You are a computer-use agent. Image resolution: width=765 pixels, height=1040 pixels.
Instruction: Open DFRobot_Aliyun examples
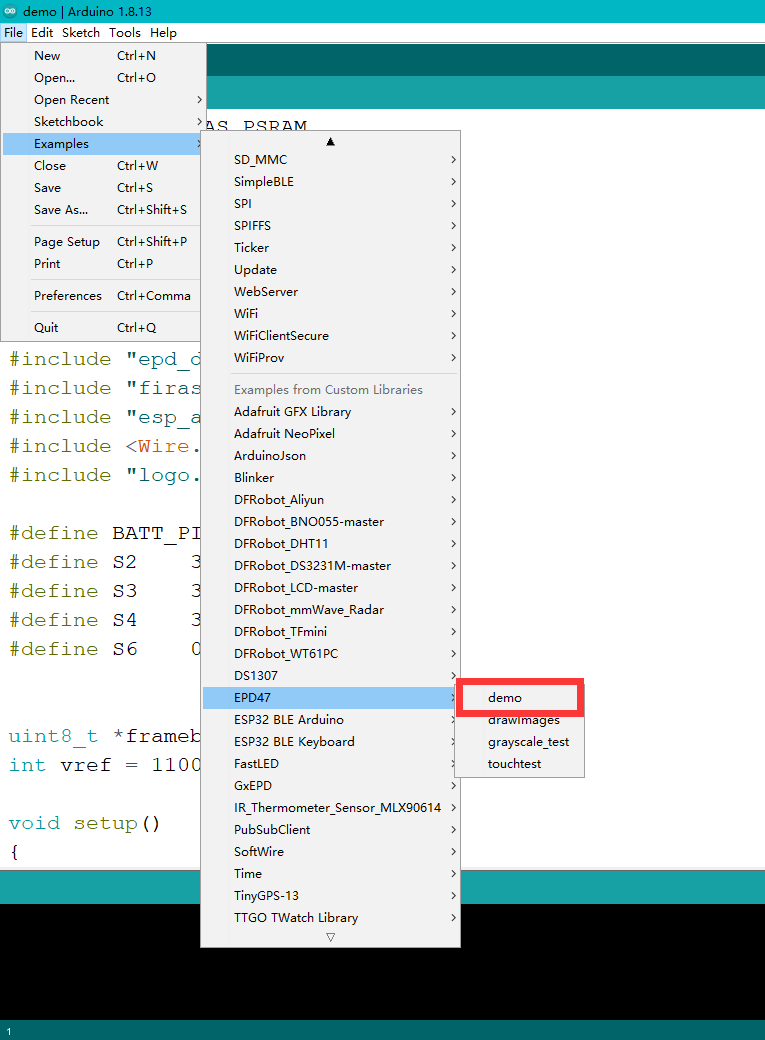(x=330, y=499)
